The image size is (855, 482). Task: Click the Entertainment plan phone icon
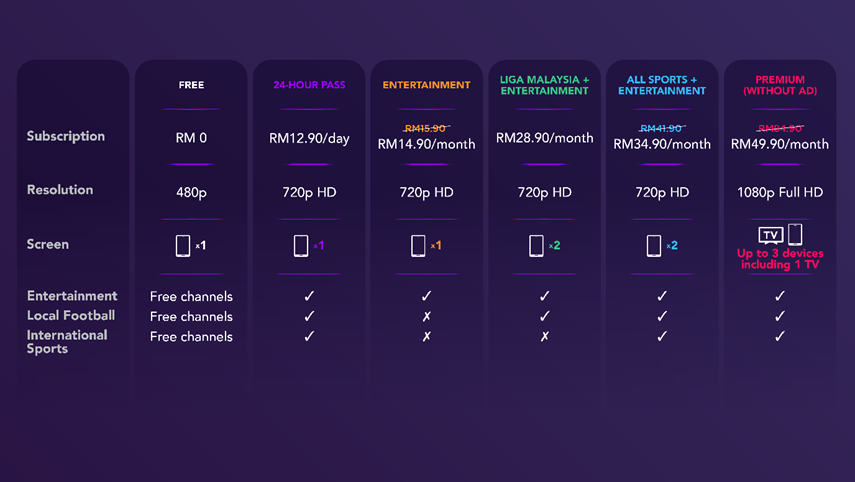[418, 246]
